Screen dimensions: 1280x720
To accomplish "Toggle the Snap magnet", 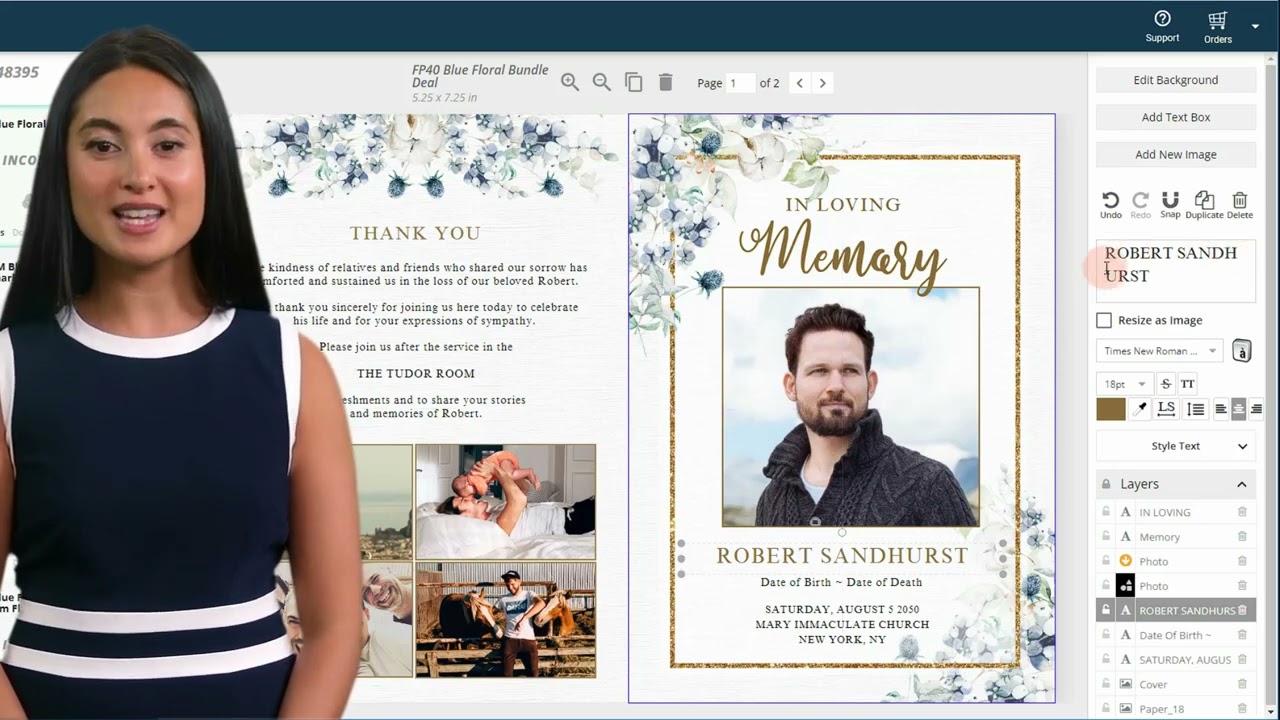I will click(x=1170, y=204).
